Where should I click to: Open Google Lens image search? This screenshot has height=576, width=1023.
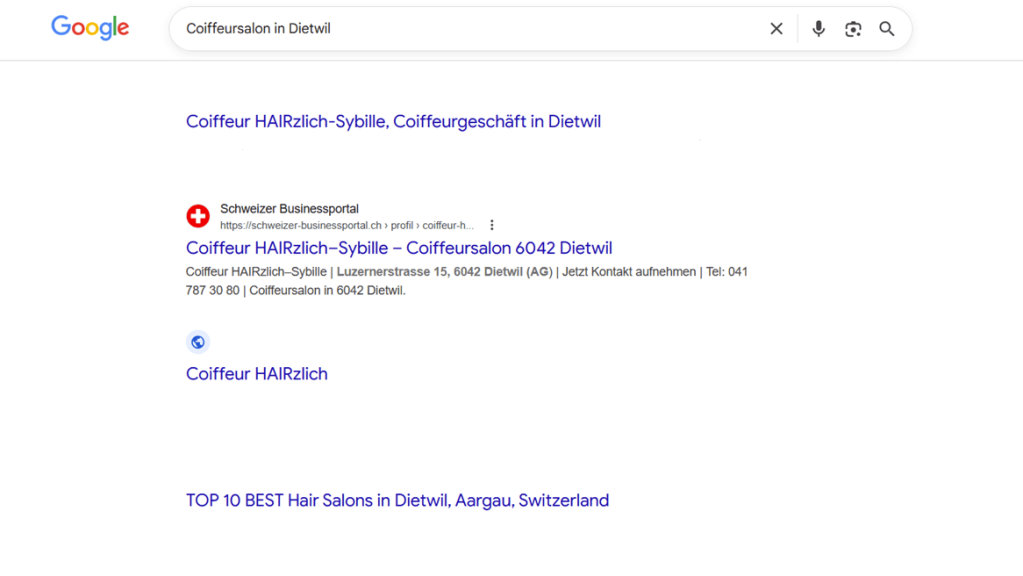(852, 29)
